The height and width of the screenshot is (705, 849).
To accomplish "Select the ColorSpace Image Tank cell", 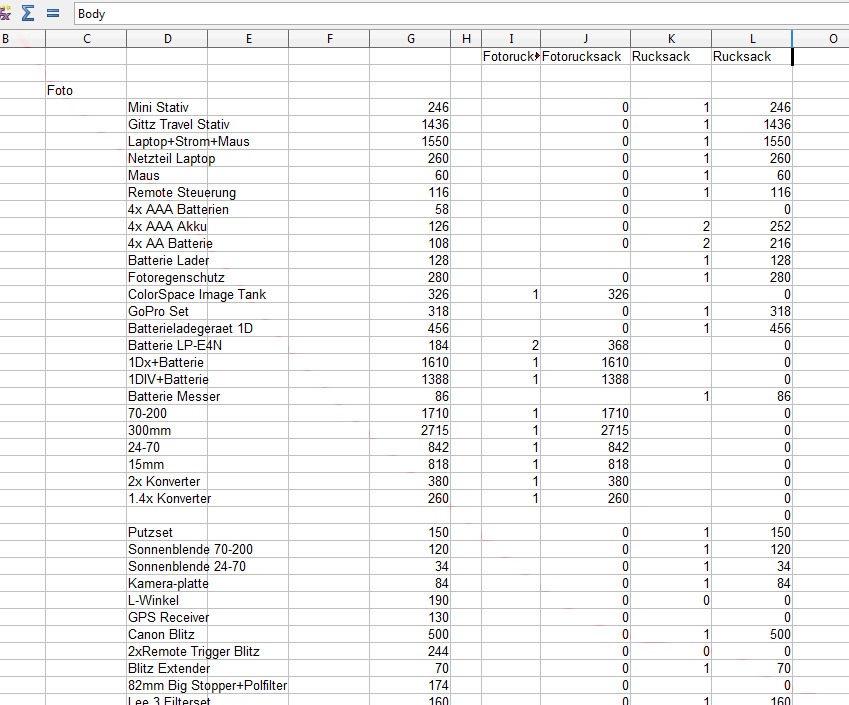I will point(196,294).
